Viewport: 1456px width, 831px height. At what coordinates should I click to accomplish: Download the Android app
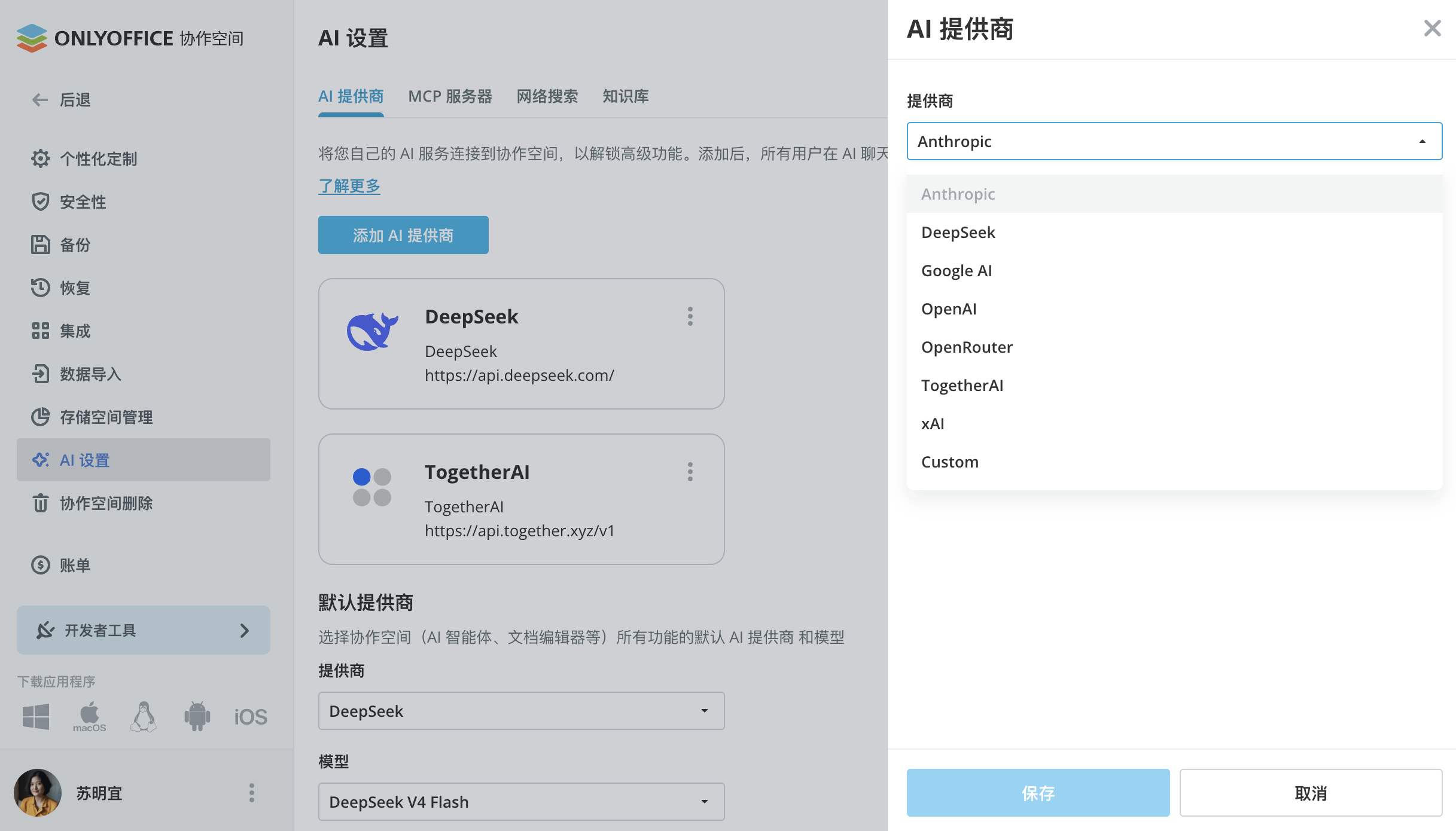click(x=197, y=716)
